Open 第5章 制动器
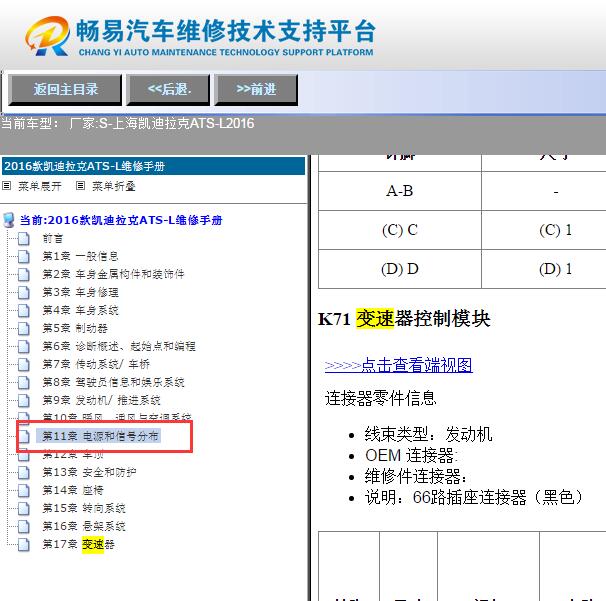 pyautogui.click(x=75, y=328)
